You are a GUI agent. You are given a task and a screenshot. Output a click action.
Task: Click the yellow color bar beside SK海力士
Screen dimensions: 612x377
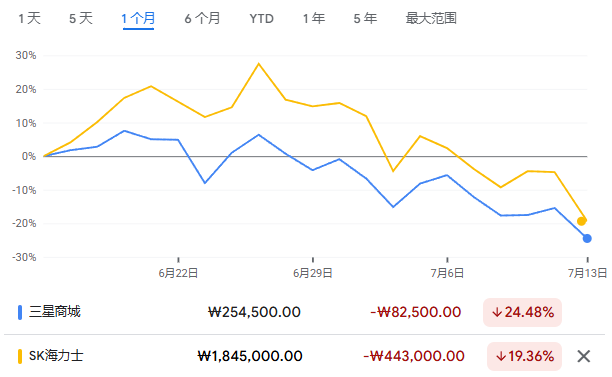tap(20, 356)
